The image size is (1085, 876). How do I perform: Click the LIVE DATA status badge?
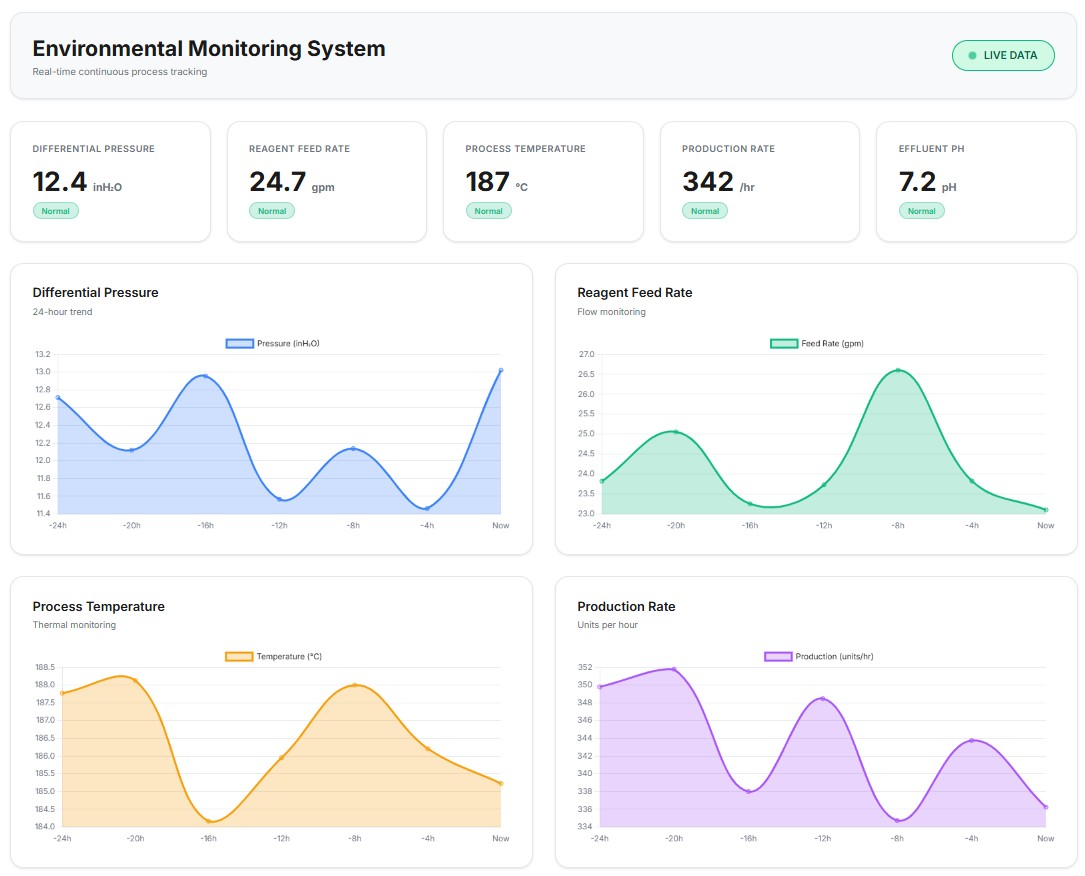(1002, 56)
